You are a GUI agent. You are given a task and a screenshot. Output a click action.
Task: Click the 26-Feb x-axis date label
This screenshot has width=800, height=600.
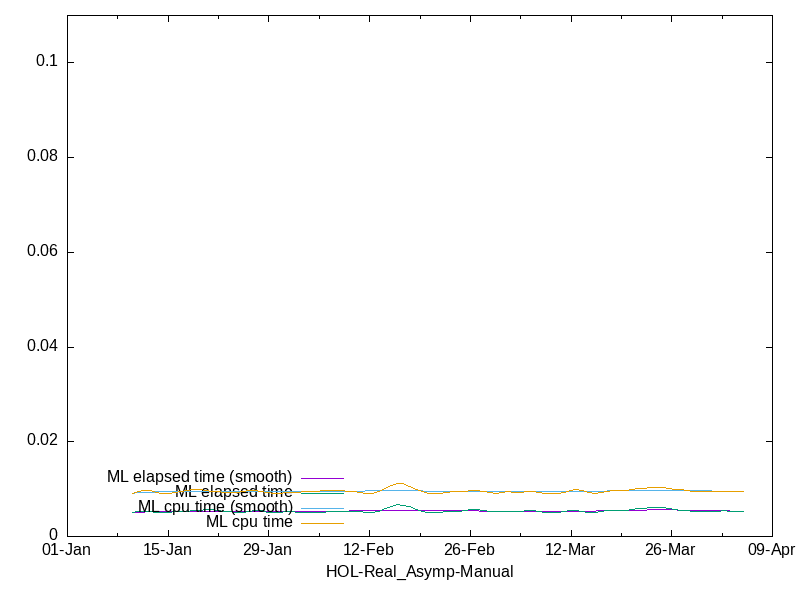pyautogui.click(x=469, y=550)
